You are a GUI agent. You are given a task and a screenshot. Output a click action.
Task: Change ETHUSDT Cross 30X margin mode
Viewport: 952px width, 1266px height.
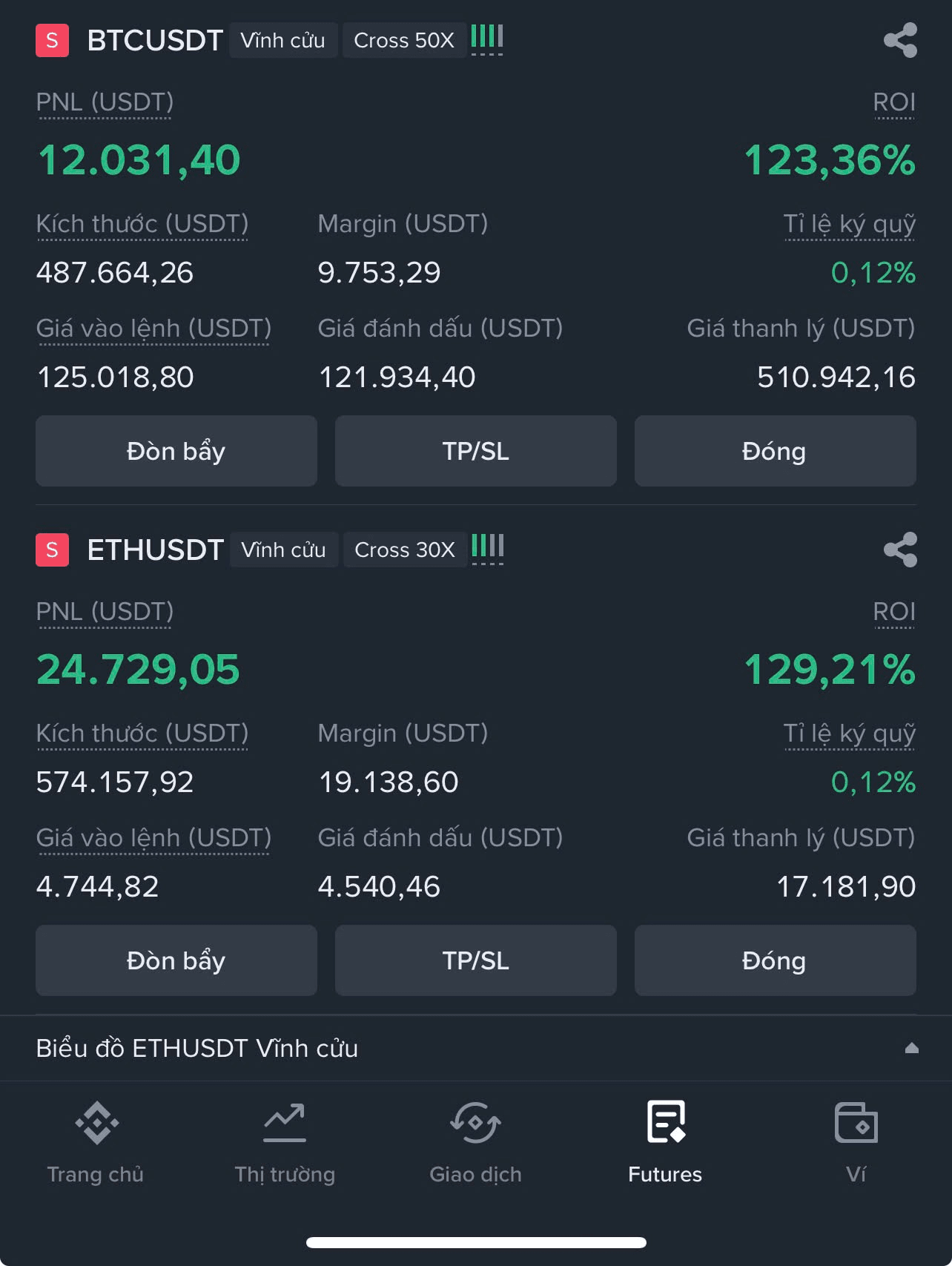[405, 550]
